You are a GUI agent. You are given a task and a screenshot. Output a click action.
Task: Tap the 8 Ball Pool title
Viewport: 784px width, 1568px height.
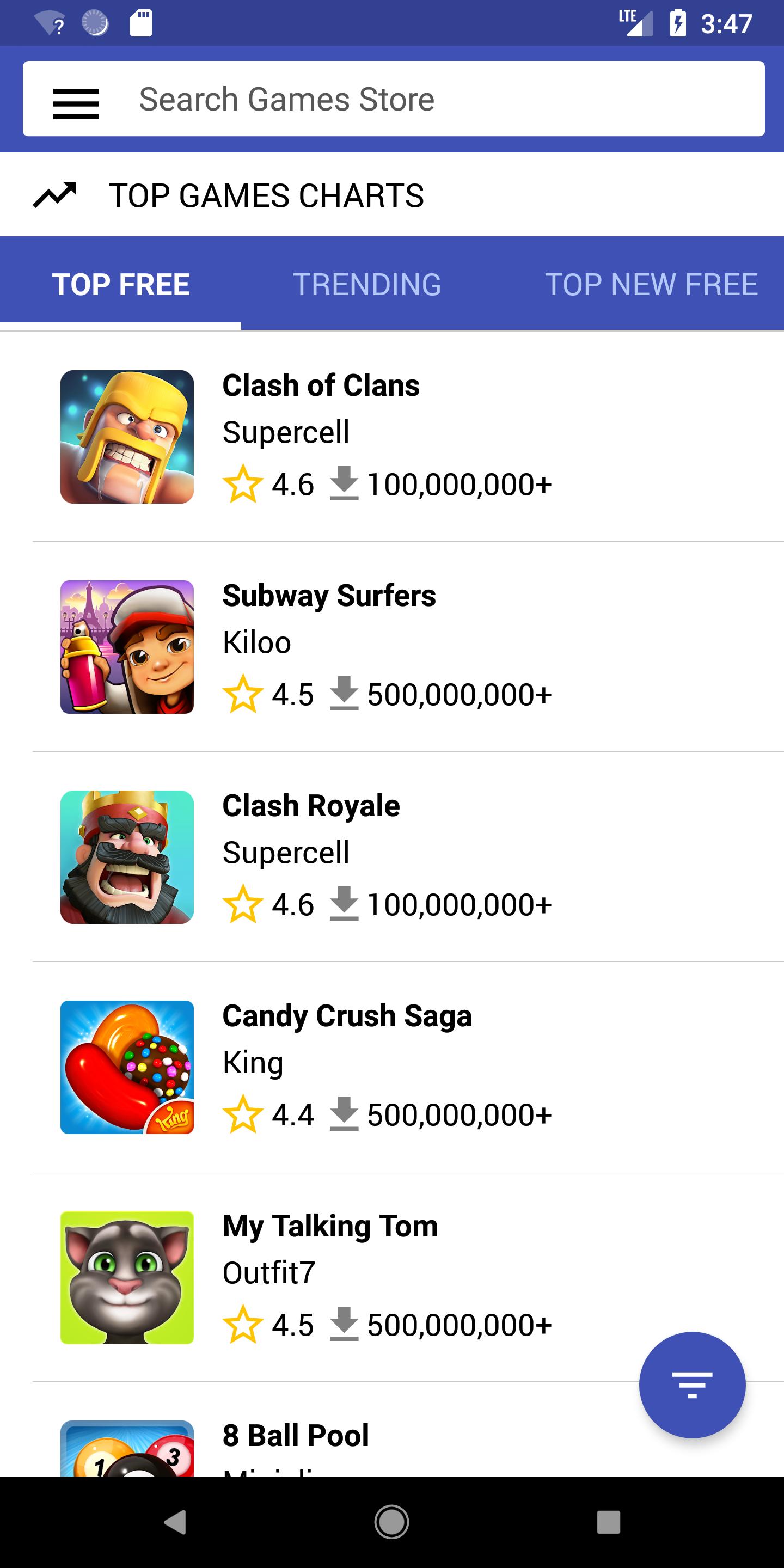pyautogui.click(x=296, y=1435)
